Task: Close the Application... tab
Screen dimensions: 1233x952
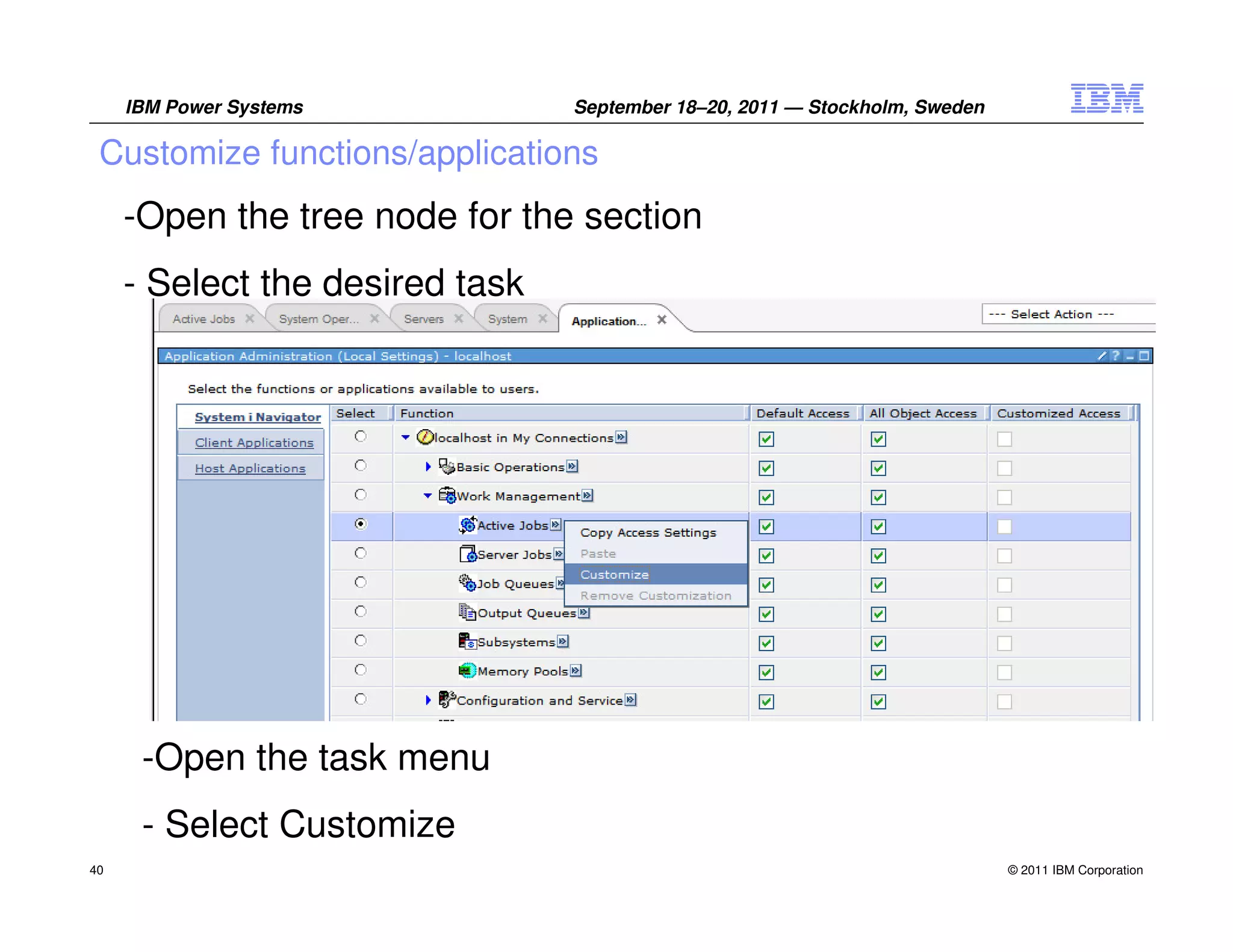Action: click(x=662, y=320)
